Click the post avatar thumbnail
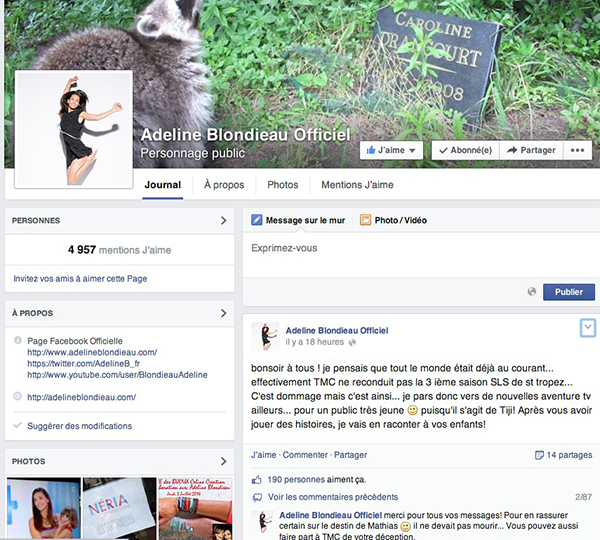 tap(265, 336)
